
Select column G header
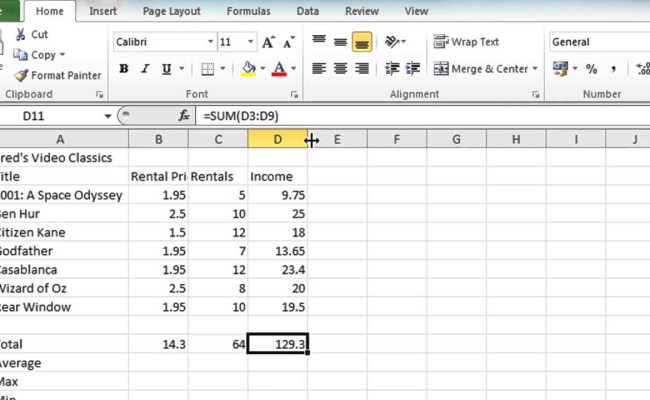456,140
